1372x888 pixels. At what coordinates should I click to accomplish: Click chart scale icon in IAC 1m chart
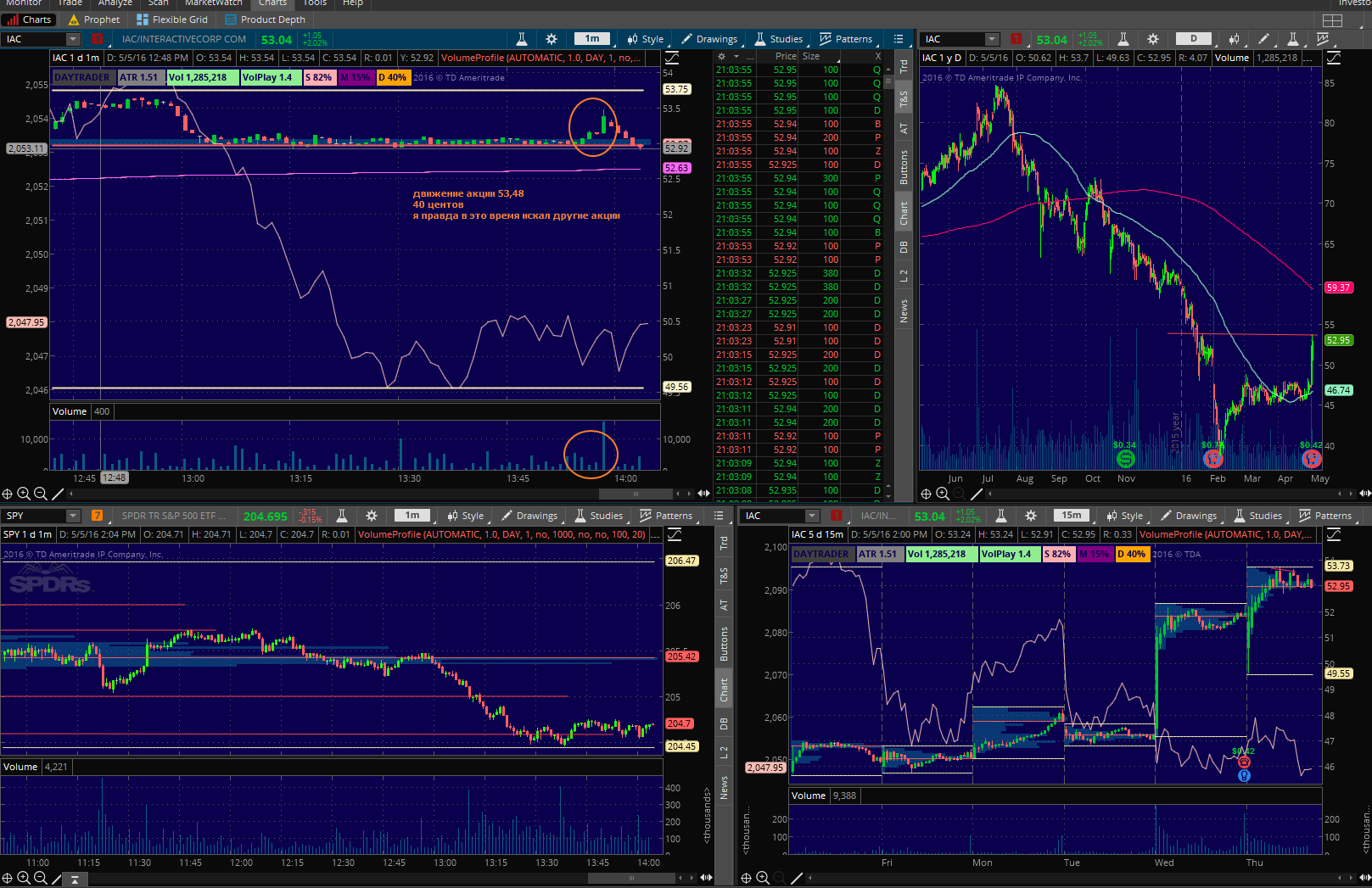[672, 58]
